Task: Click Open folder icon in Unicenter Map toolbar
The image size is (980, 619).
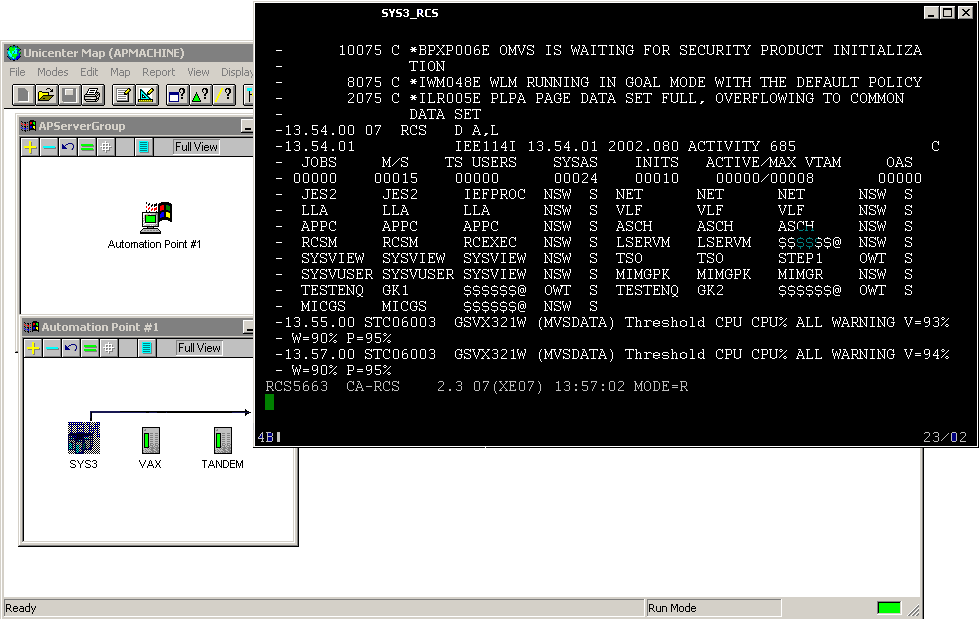Action: [x=46, y=95]
